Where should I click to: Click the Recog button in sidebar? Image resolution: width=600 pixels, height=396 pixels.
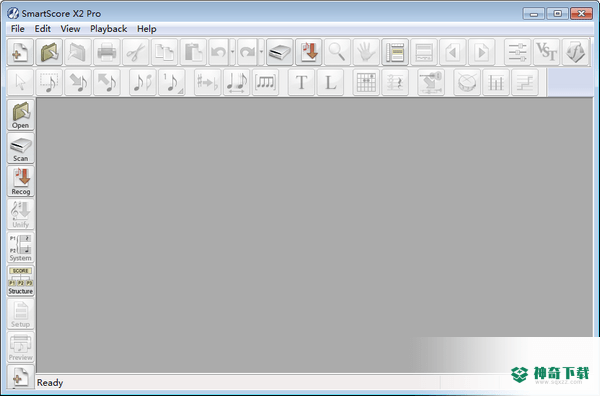[21, 181]
